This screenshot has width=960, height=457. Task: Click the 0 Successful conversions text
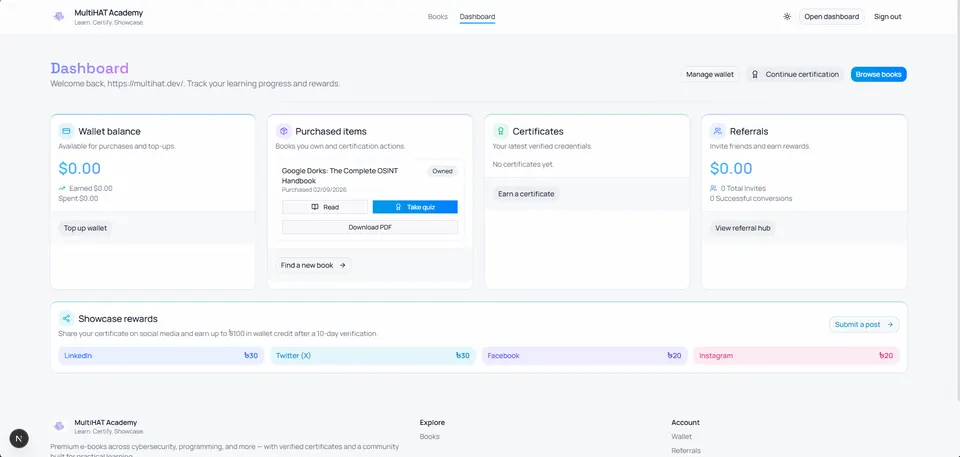tap(751, 198)
